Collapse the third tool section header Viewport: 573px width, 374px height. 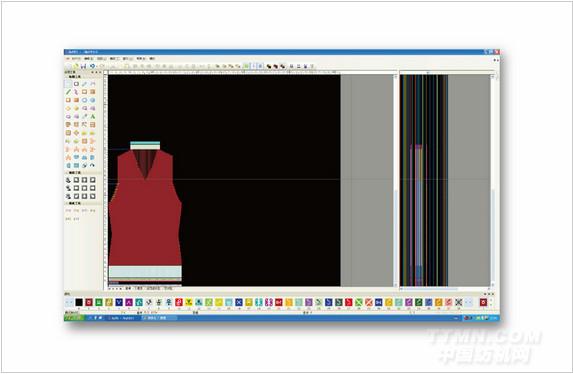coord(74,203)
